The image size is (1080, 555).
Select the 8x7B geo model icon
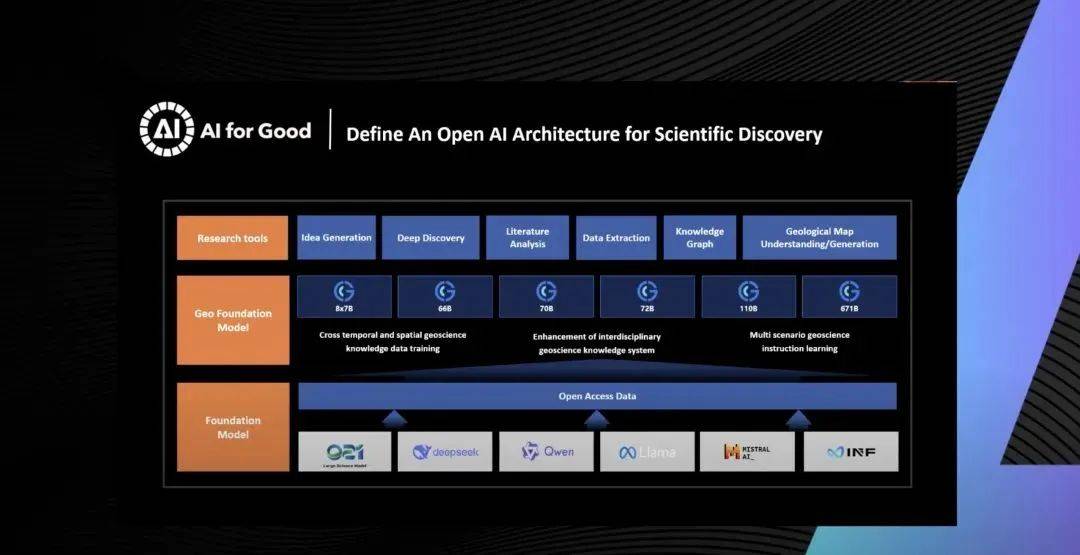pos(344,290)
